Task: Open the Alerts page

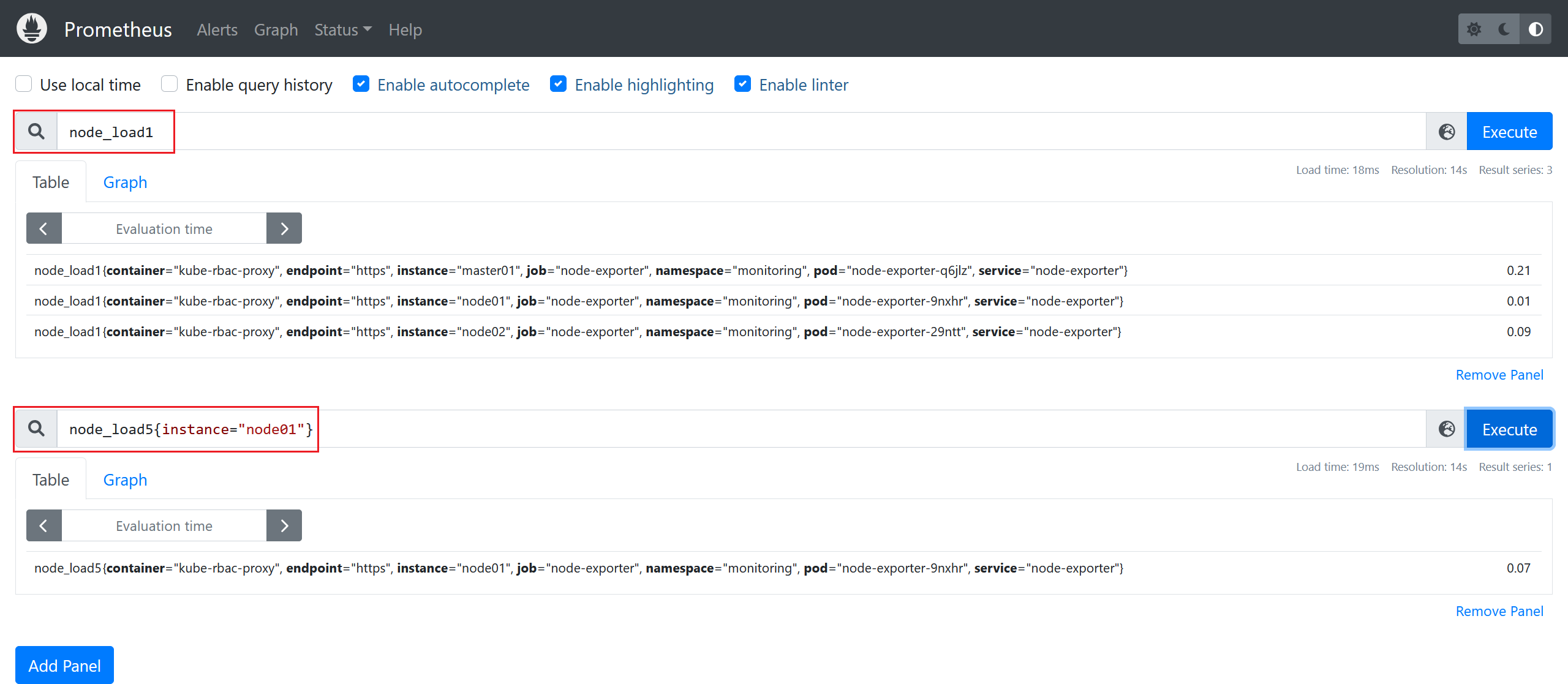Action: (x=217, y=29)
